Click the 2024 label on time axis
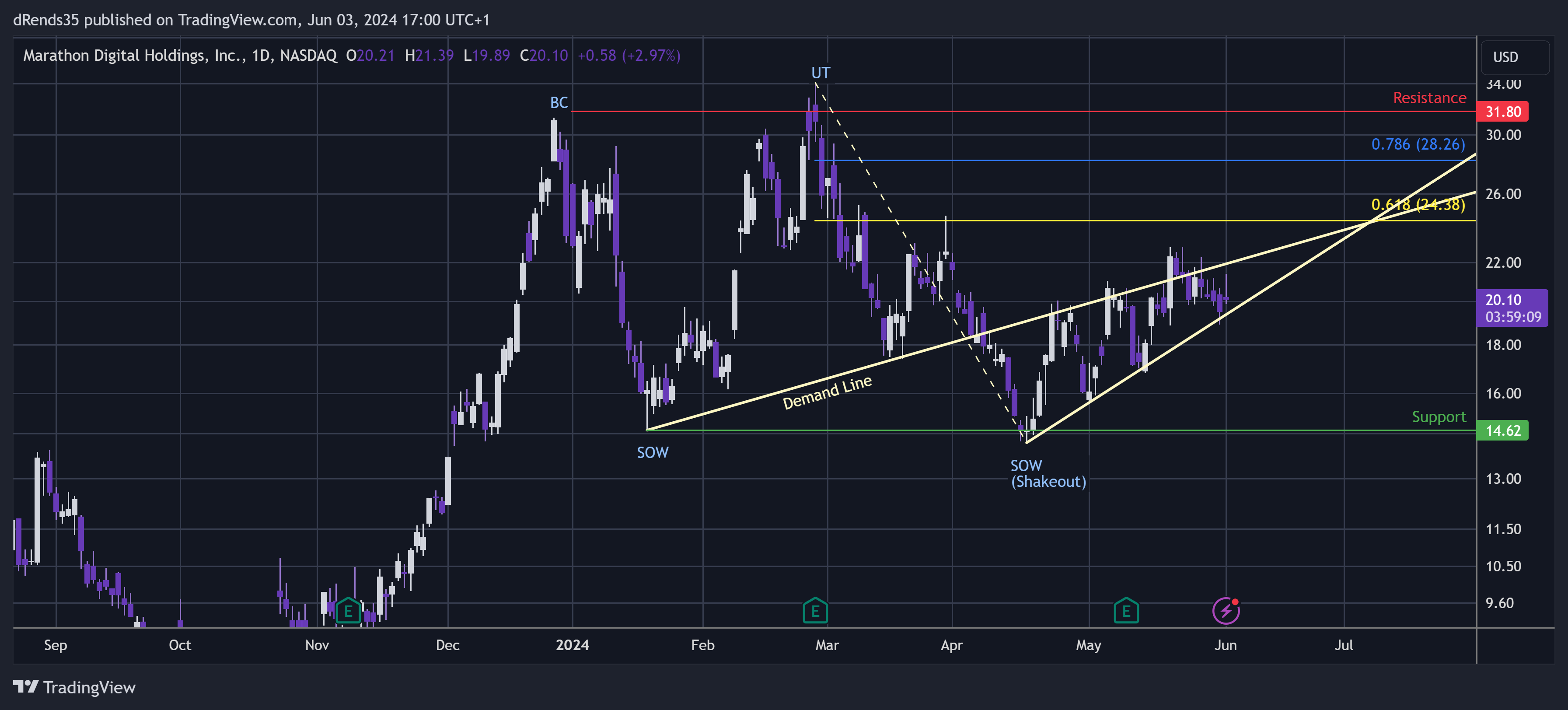This screenshot has height=710, width=1568. point(572,645)
